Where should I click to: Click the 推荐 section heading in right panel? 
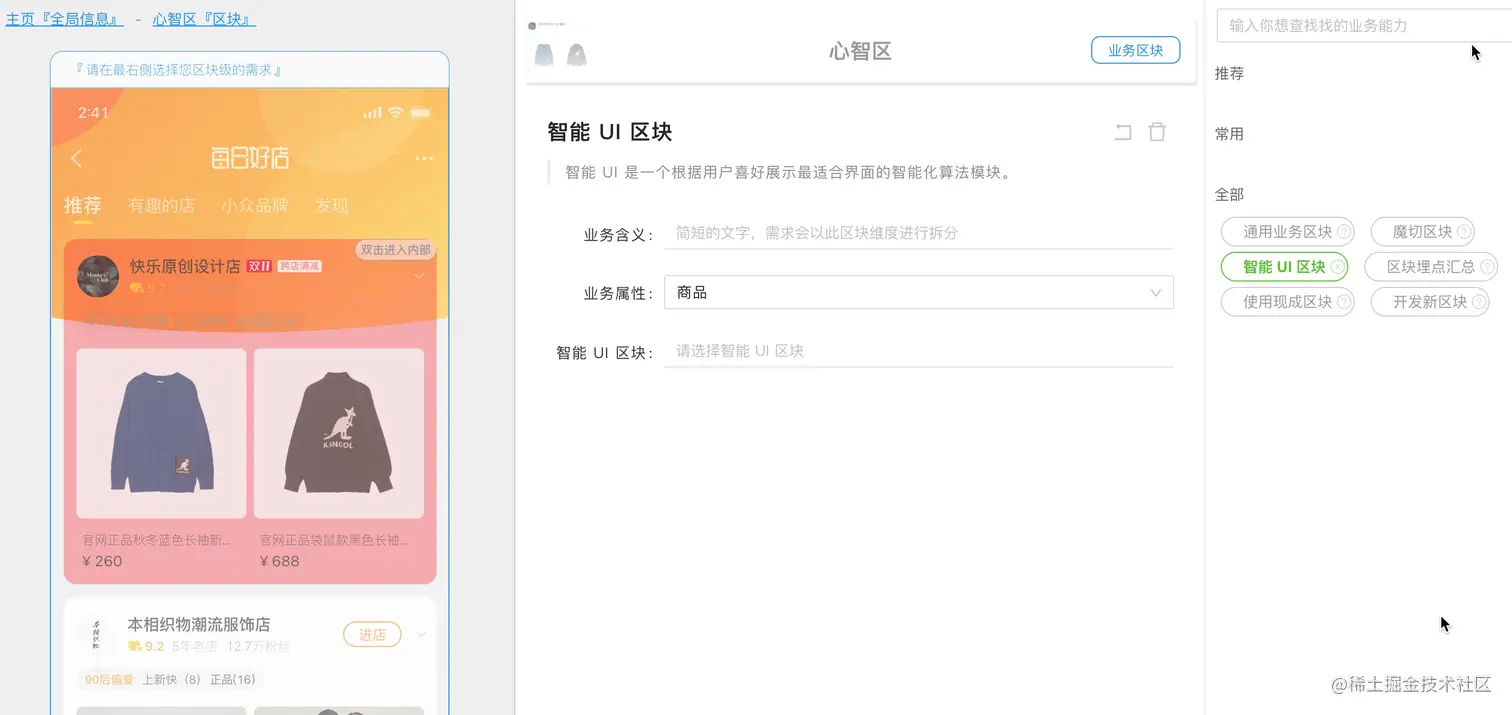[1229, 73]
